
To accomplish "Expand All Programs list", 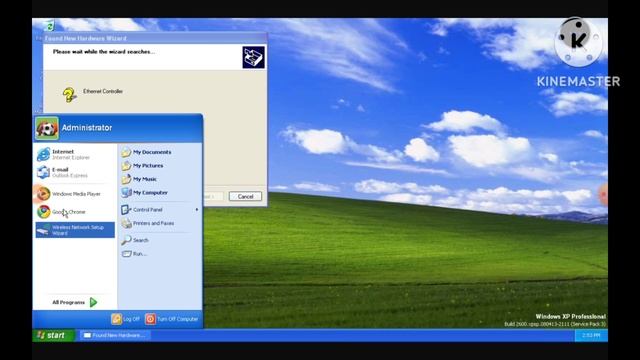I will point(74,302).
